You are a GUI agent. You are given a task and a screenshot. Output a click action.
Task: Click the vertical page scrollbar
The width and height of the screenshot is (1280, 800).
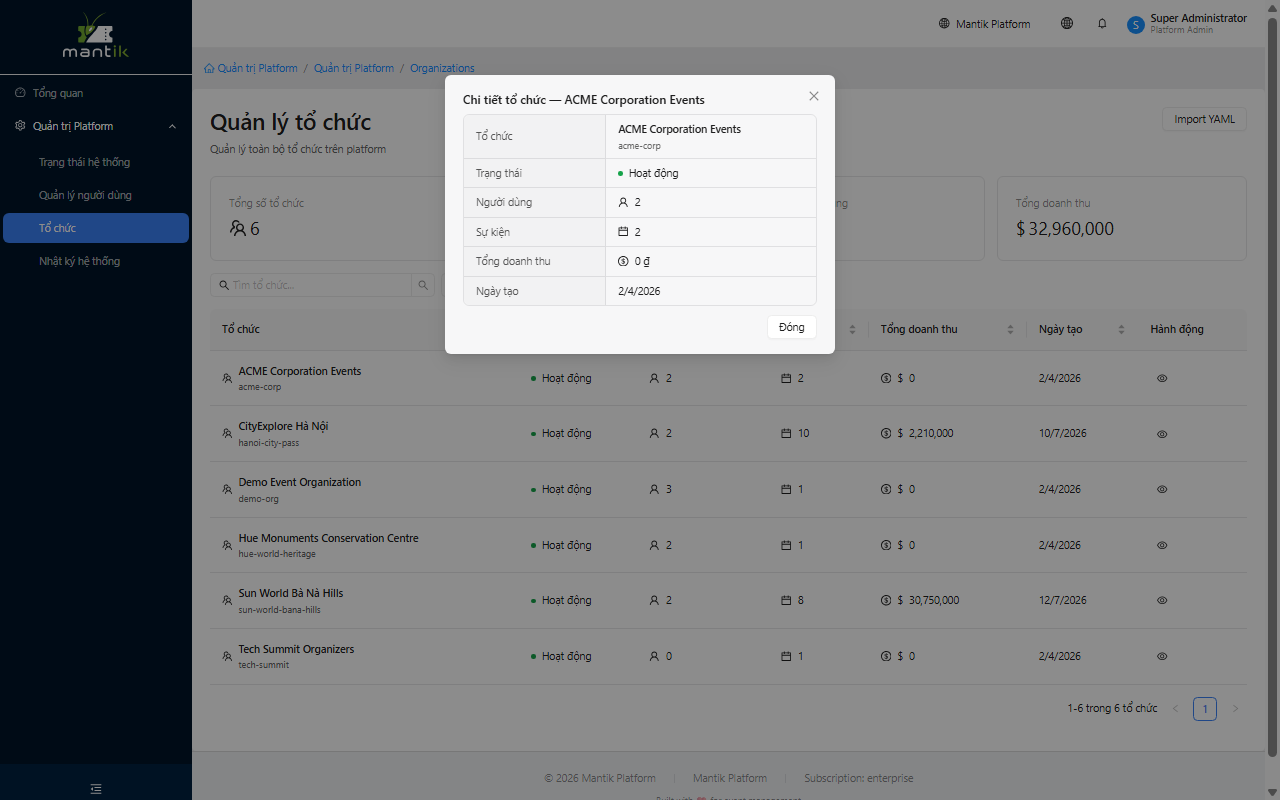pyautogui.click(x=1272, y=388)
